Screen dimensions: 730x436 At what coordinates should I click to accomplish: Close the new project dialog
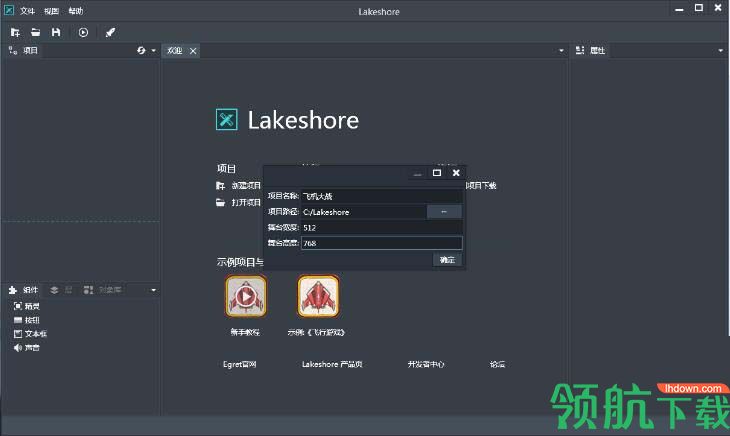(x=456, y=173)
